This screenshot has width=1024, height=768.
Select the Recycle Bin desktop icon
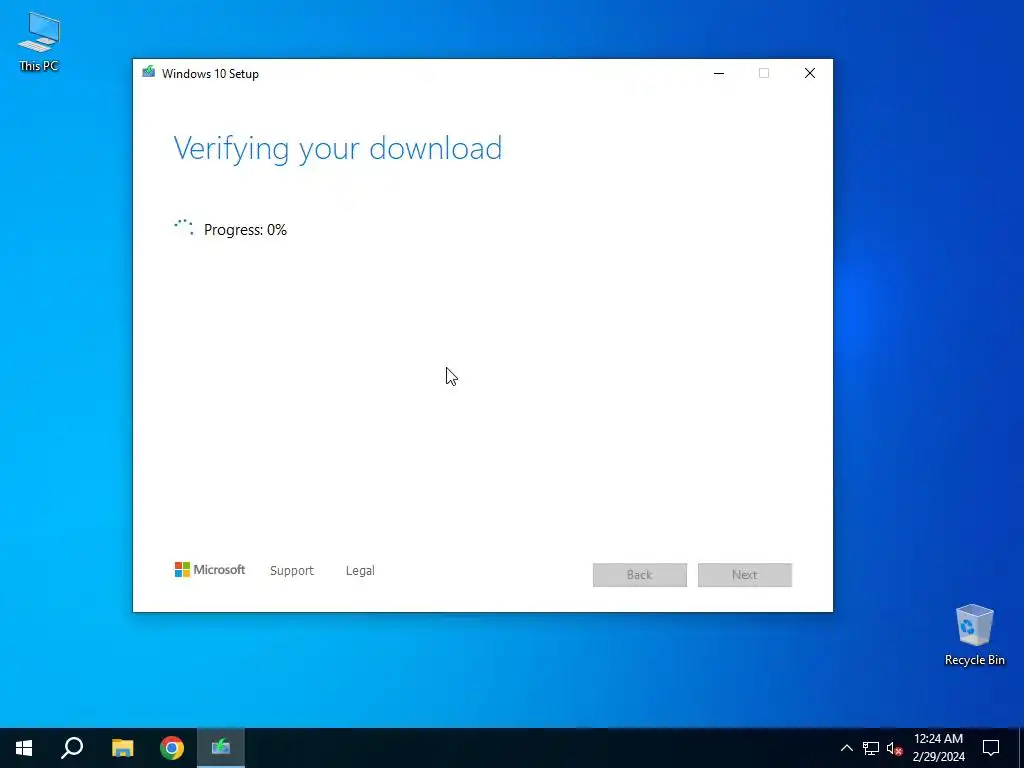(974, 635)
